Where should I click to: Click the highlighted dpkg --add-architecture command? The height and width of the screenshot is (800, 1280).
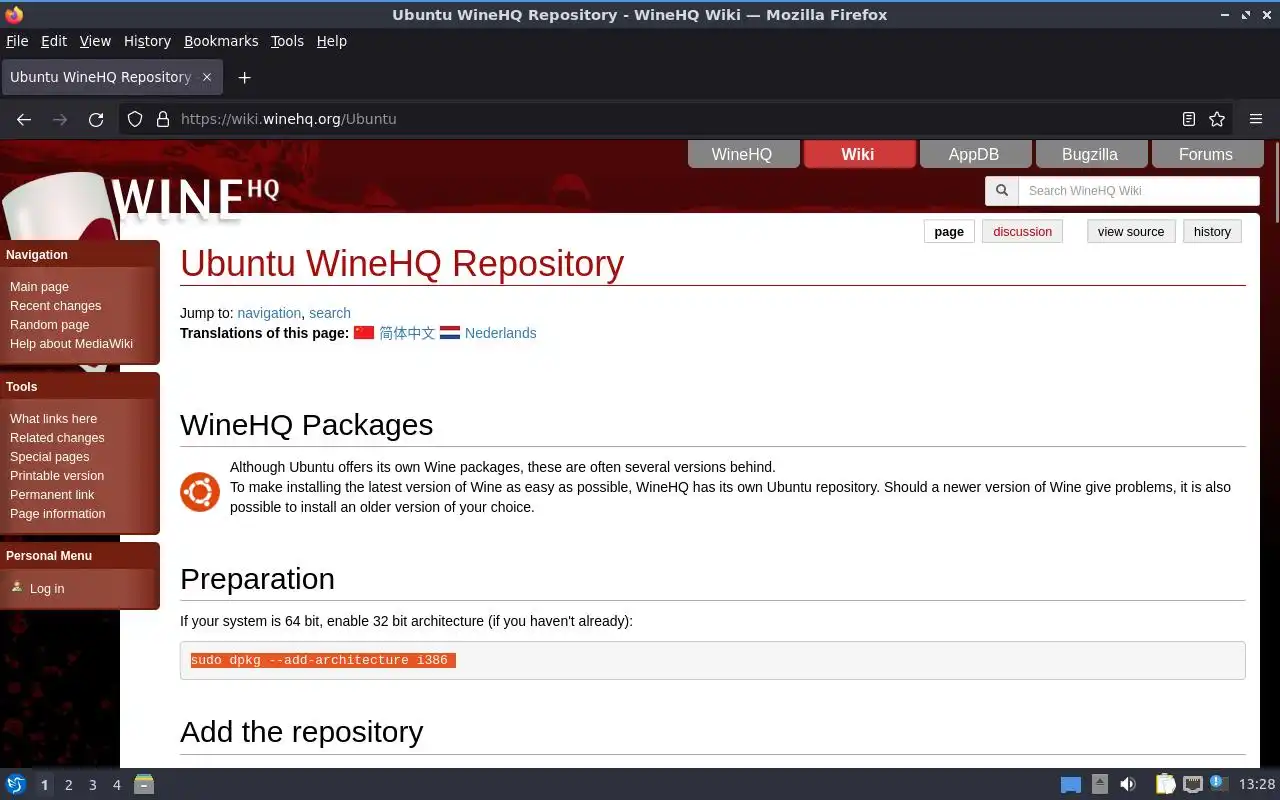[x=323, y=660]
